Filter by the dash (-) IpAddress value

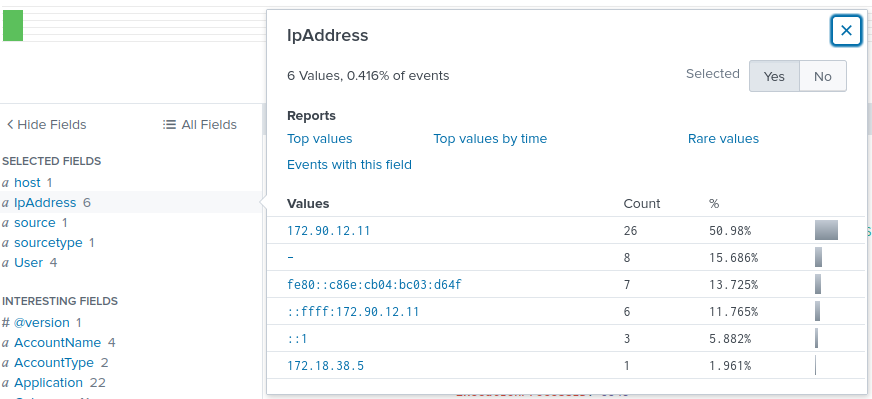pyautogui.click(x=291, y=258)
